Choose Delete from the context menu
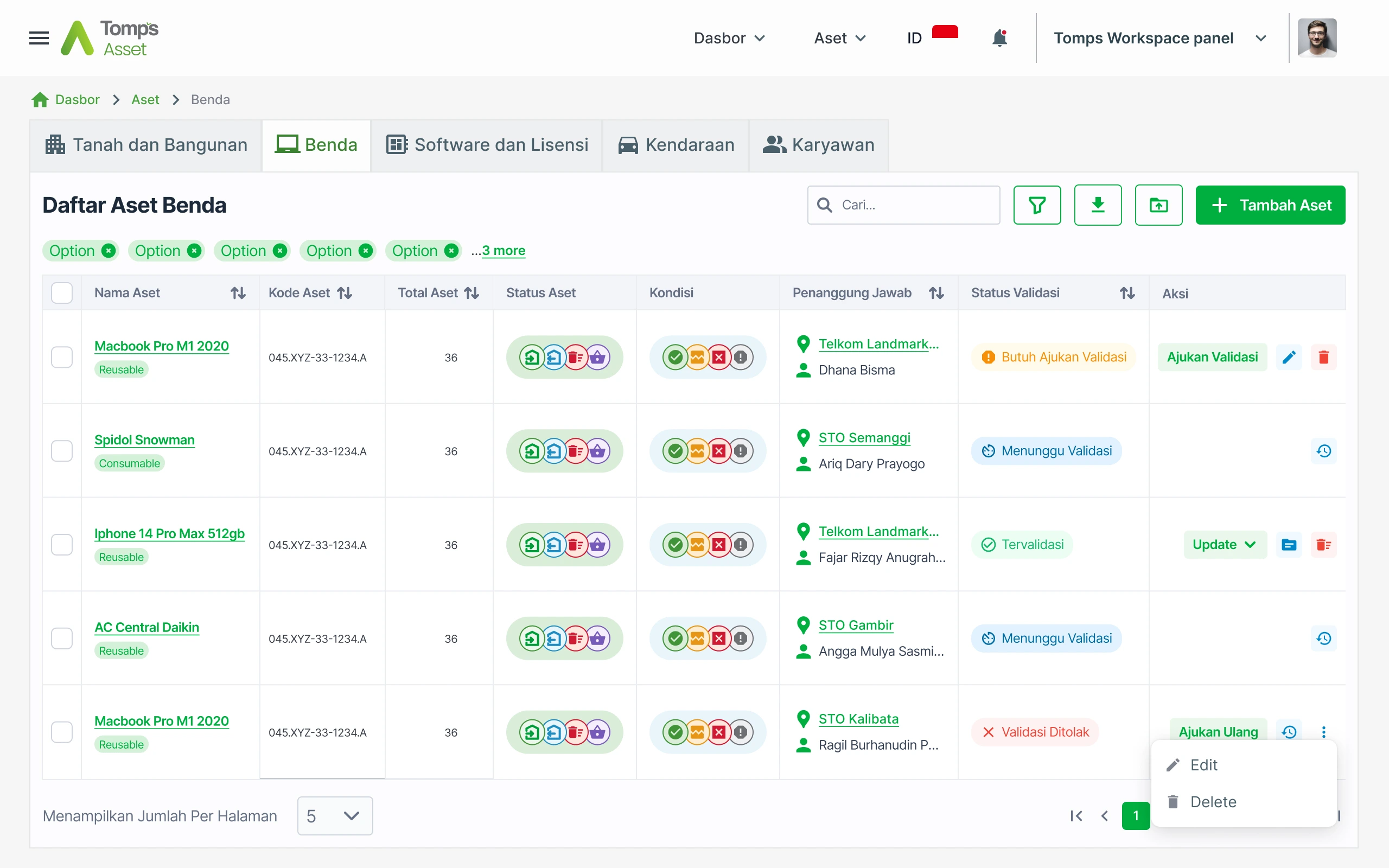 click(x=1213, y=801)
